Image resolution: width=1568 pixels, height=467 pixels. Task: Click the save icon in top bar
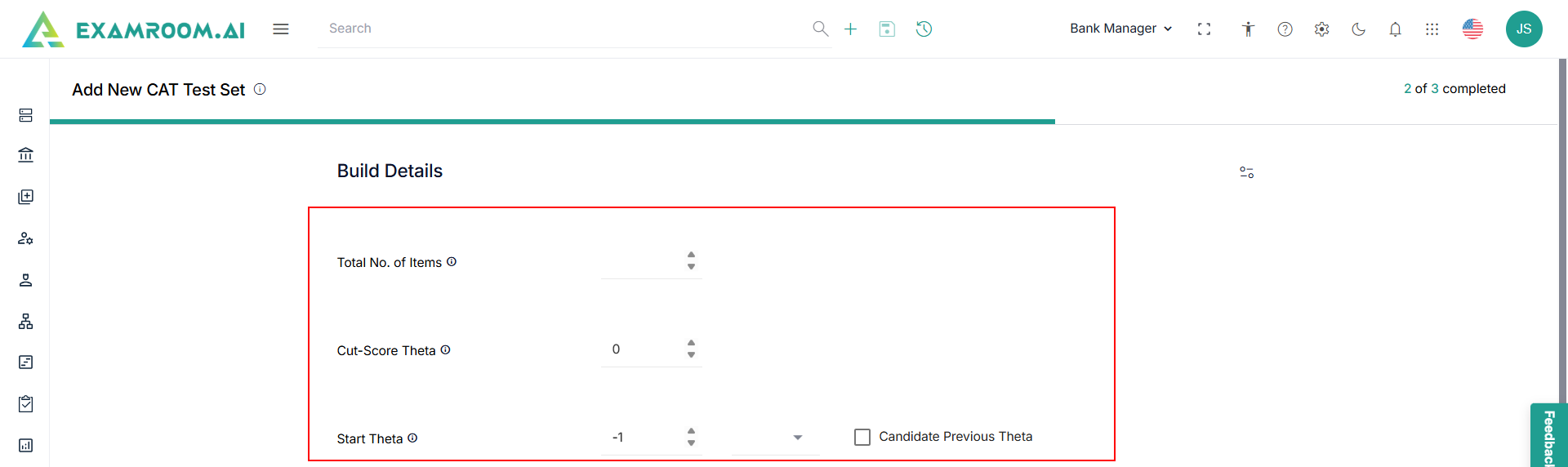[887, 29]
